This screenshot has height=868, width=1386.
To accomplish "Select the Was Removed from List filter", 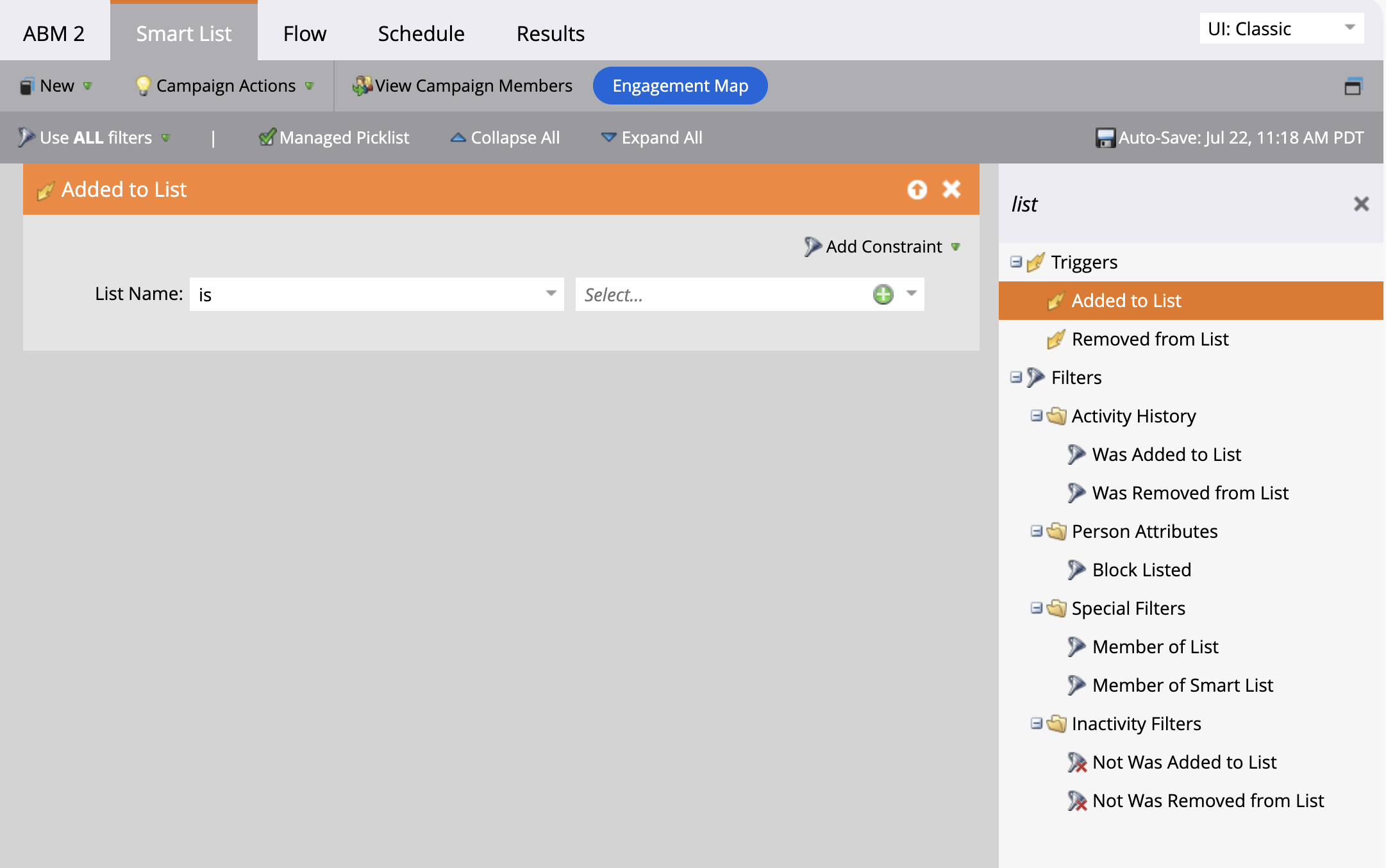I will pos(1190,493).
